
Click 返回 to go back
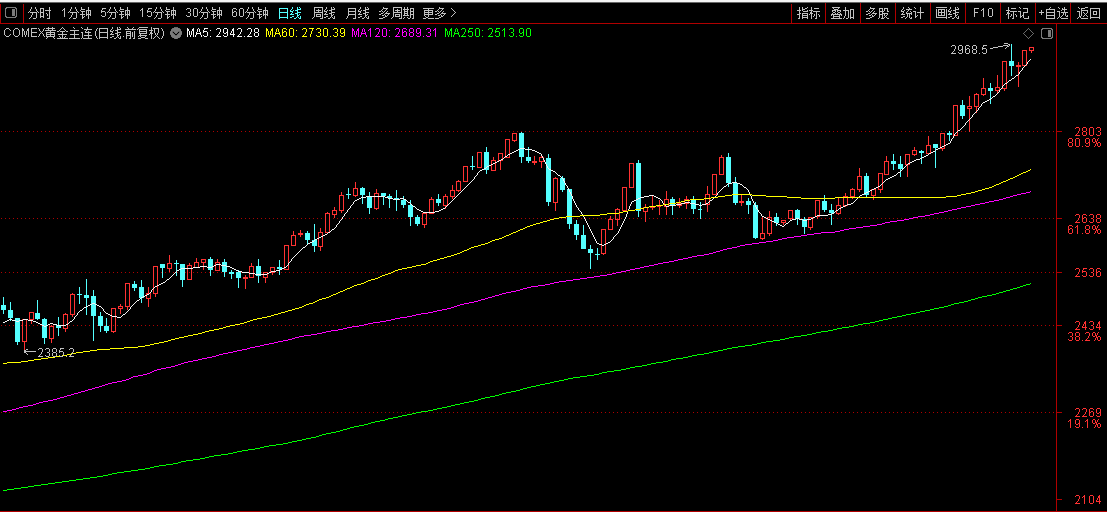pyautogui.click(x=1089, y=13)
